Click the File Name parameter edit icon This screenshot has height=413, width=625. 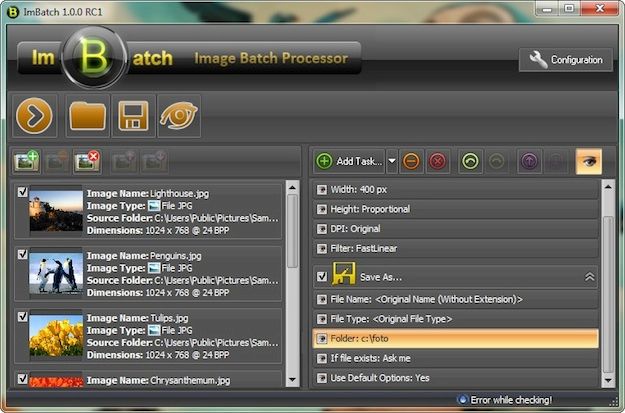pos(322,299)
